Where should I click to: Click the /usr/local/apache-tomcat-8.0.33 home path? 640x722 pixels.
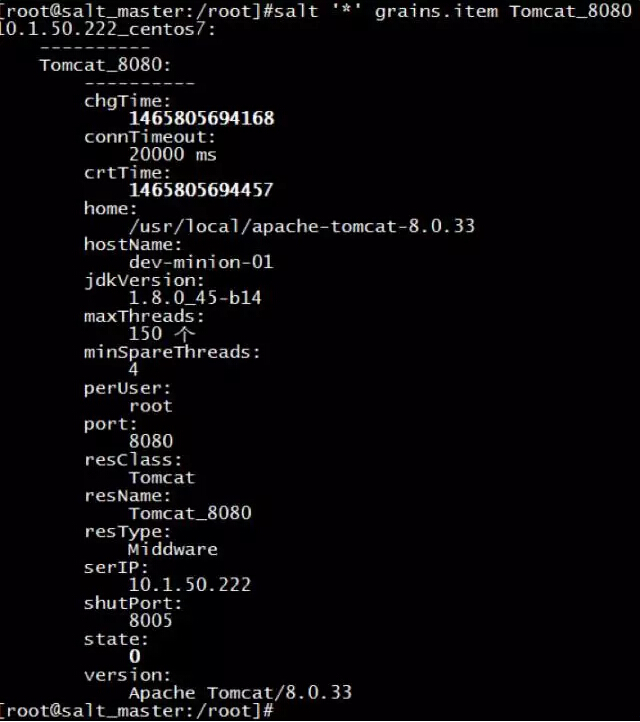tap(302, 226)
